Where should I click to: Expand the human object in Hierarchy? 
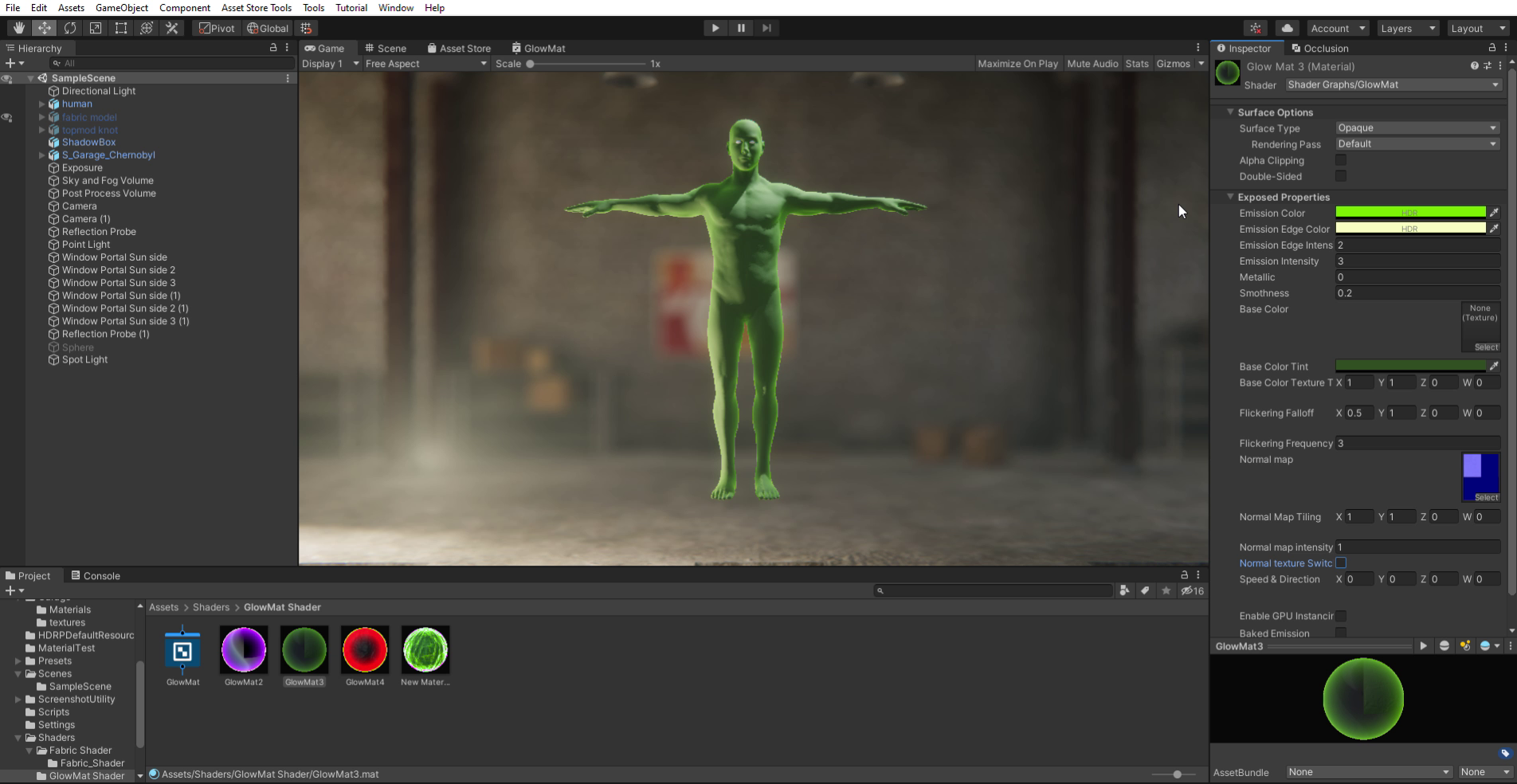42,104
